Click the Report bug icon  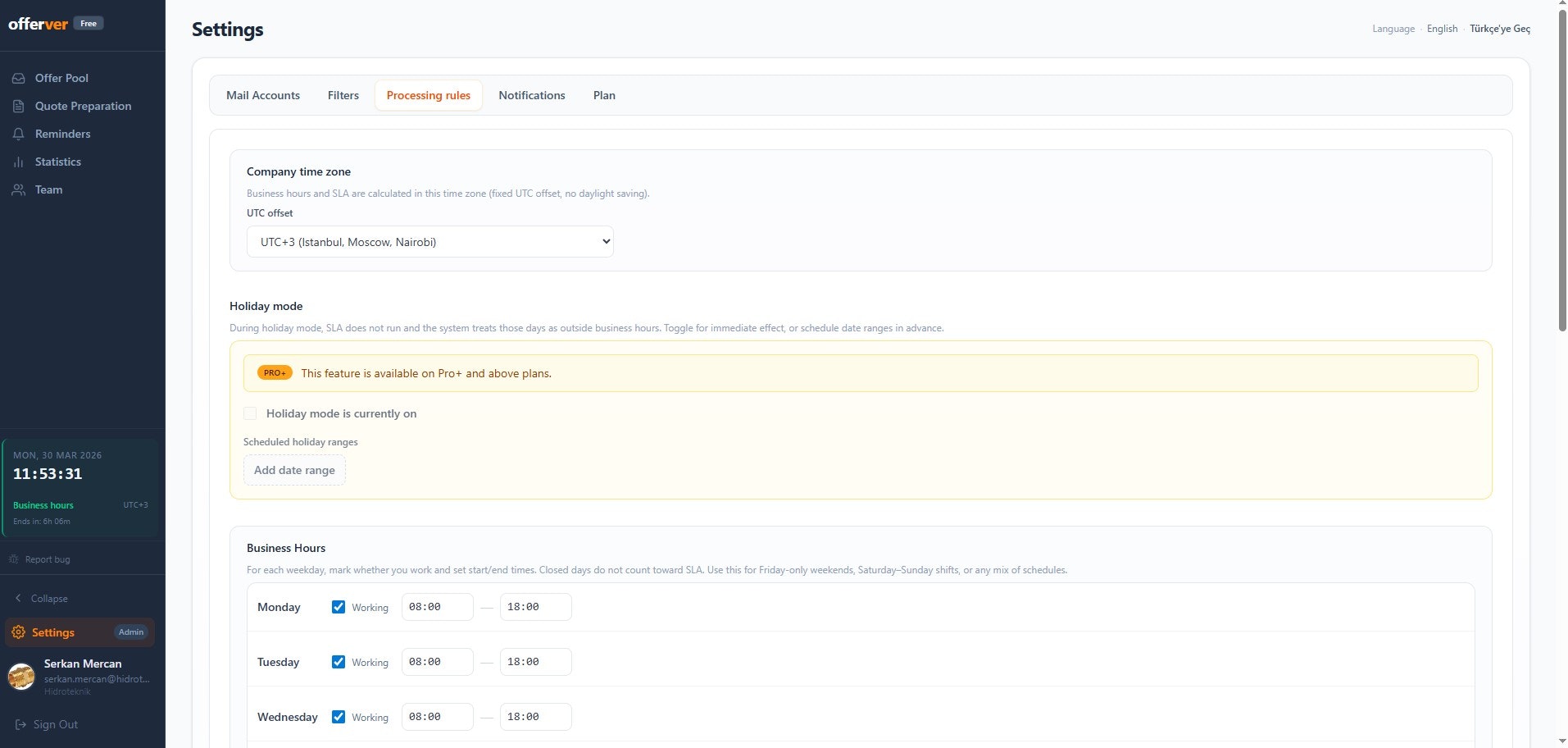click(x=13, y=559)
